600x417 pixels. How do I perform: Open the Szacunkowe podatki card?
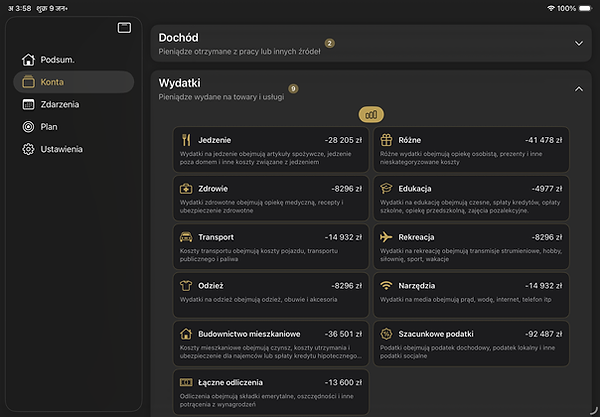pos(471,342)
